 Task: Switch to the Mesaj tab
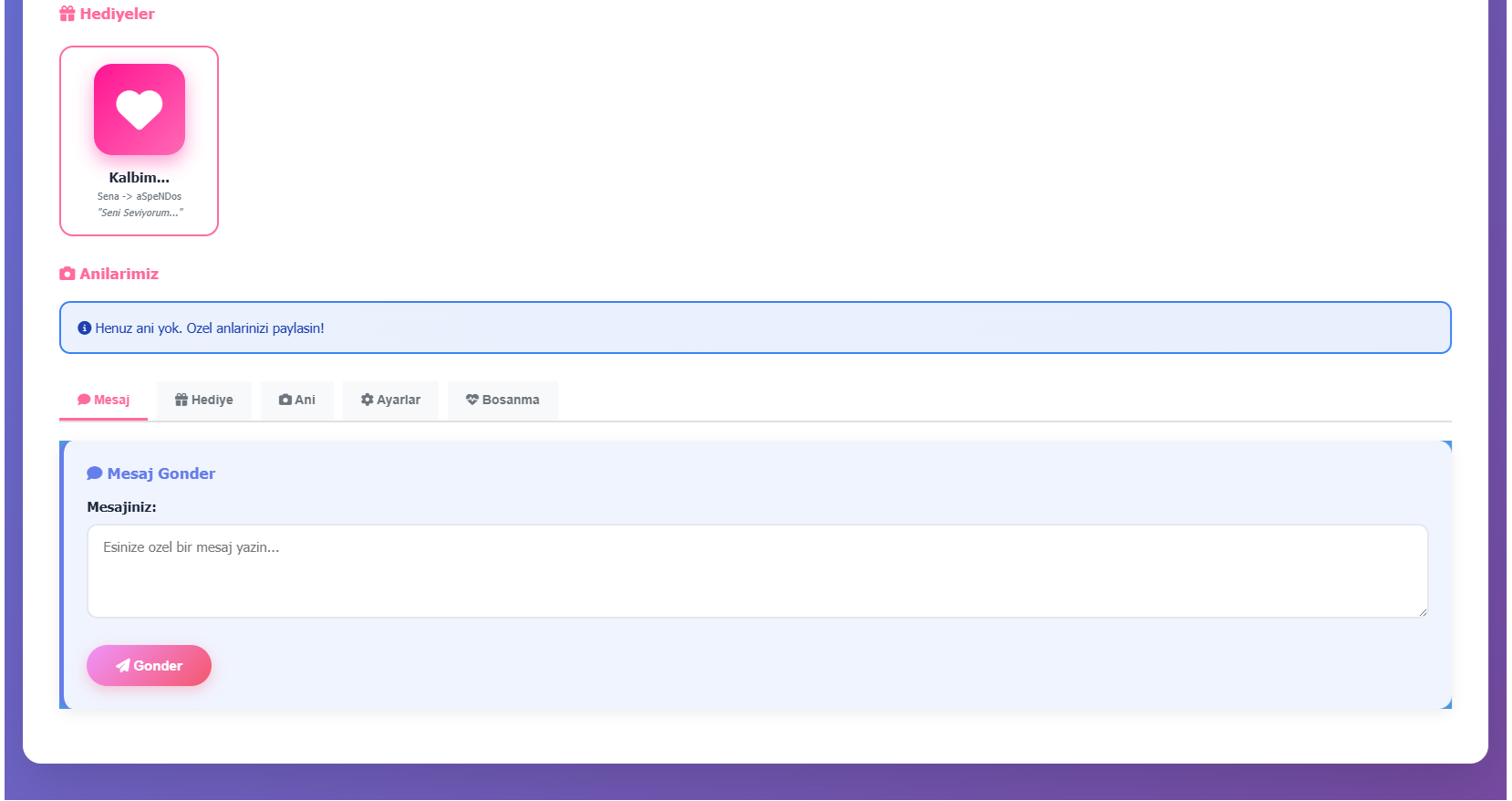coord(104,400)
